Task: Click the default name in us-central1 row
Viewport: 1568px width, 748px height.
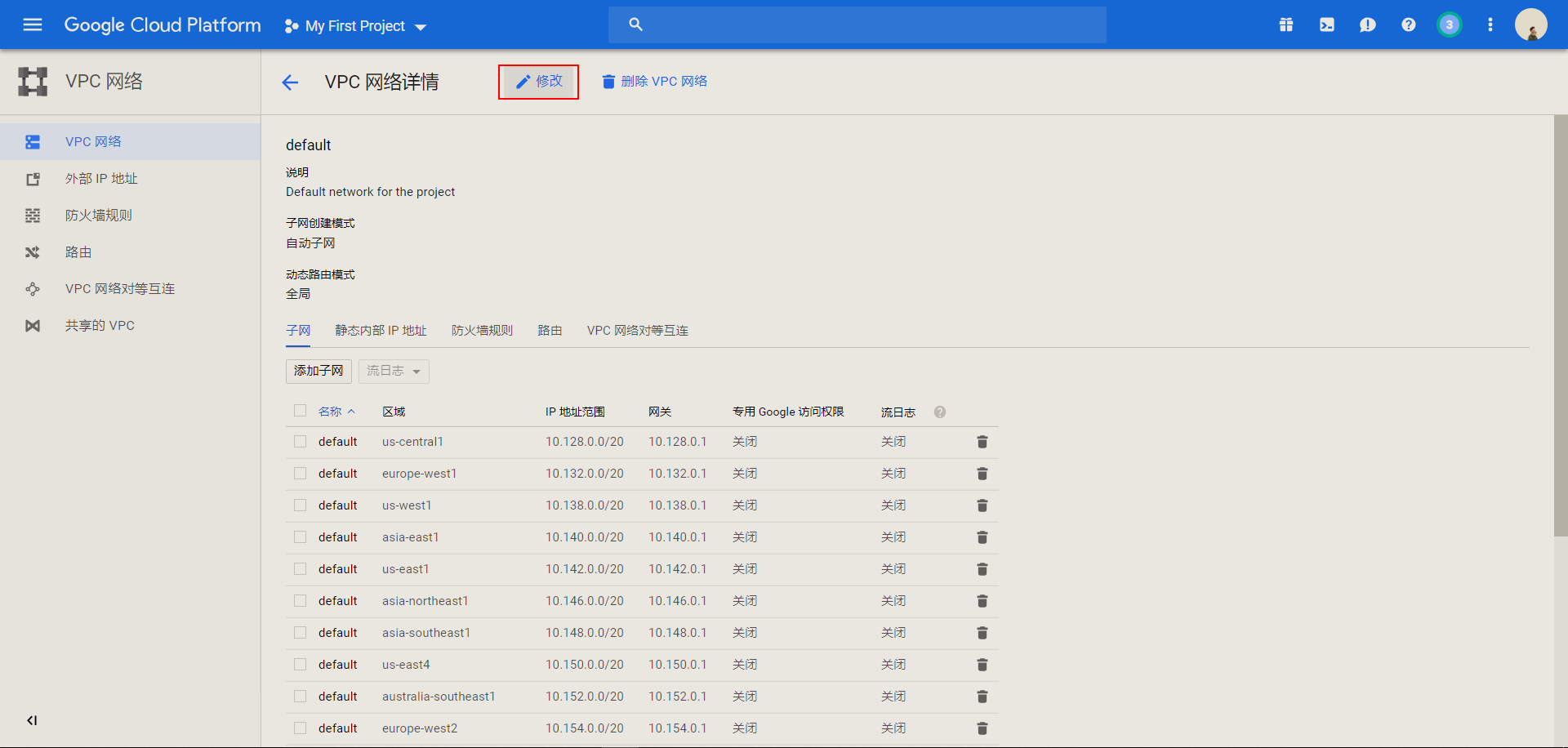Action: pyautogui.click(x=338, y=442)
